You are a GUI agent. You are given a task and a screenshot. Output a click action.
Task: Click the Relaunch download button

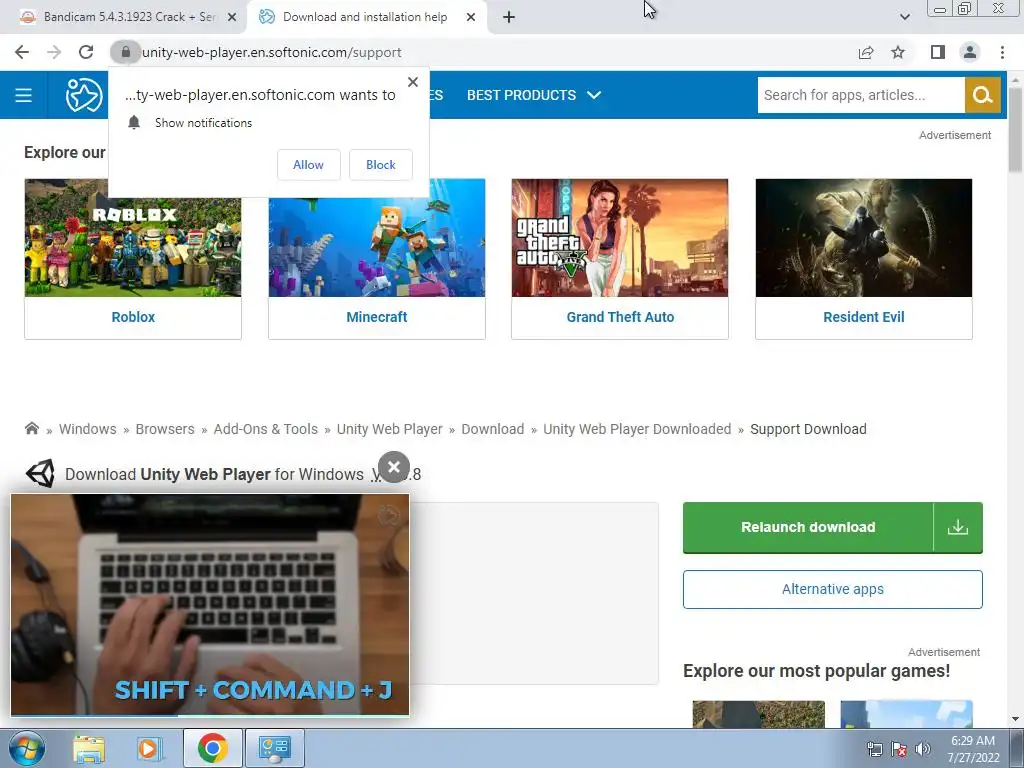click(808, 527)
